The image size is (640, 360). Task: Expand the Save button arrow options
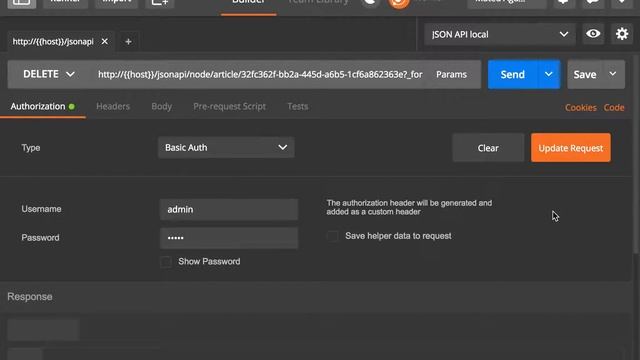[613, 74]
